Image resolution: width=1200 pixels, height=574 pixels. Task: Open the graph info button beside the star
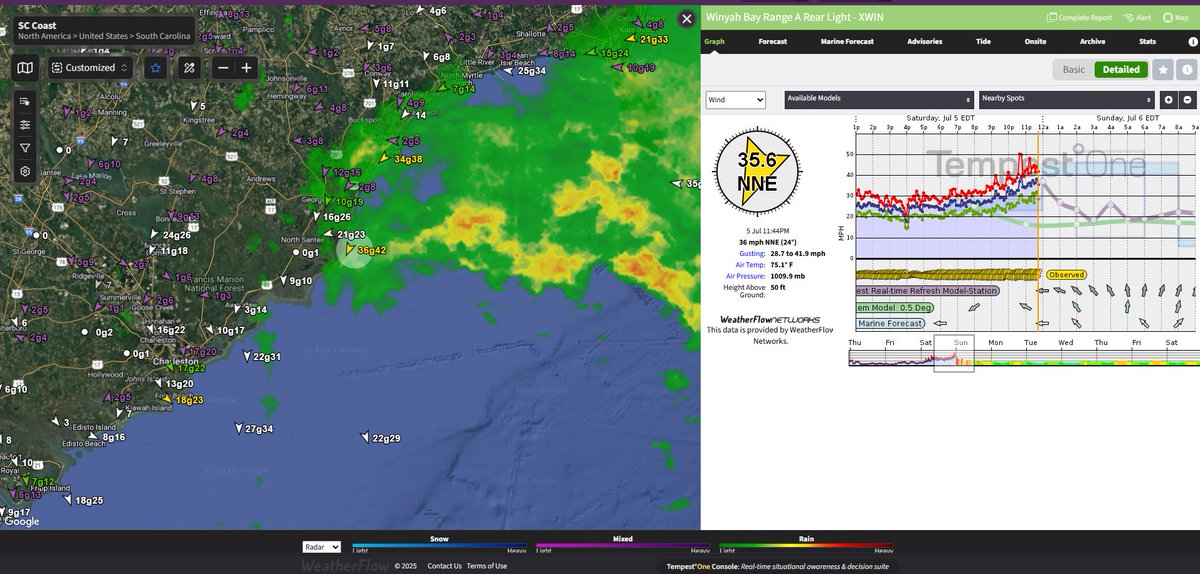click(1186, 70)
